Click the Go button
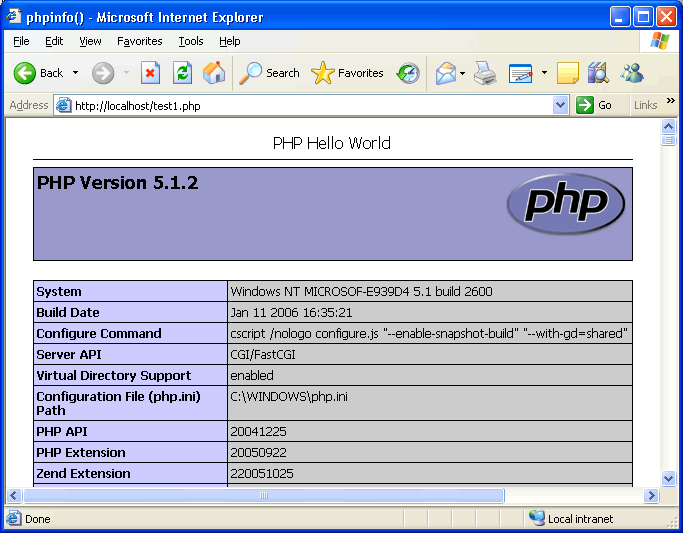683x533 pixels. coord(594,105)
